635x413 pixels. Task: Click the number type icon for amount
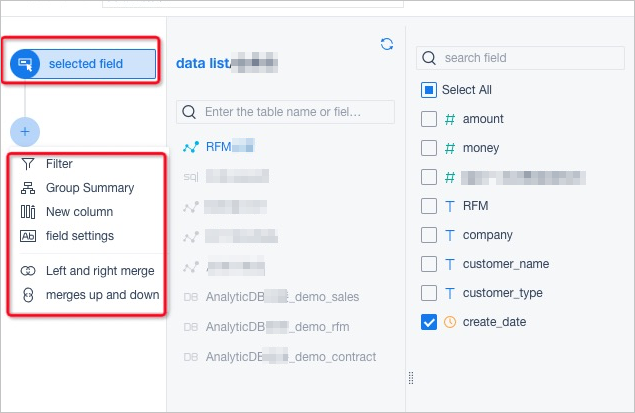(x=450, y=119)
